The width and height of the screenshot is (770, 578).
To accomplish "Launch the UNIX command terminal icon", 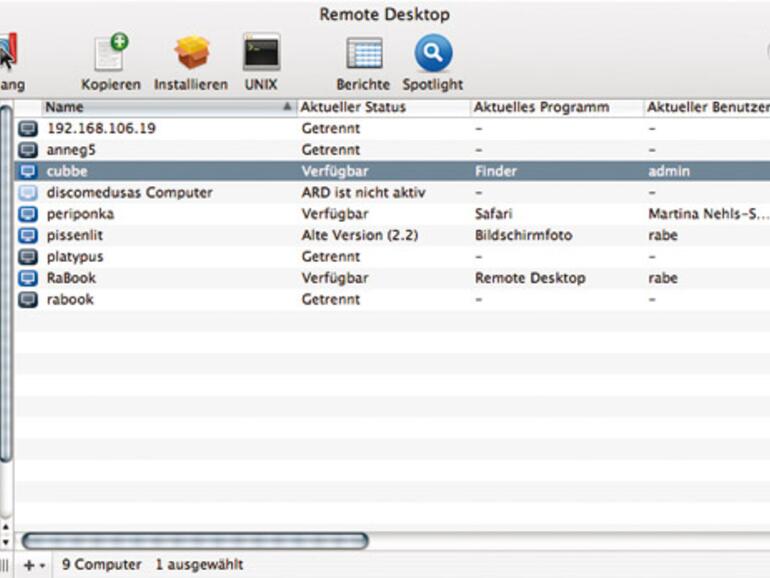I will pos(261,53).
